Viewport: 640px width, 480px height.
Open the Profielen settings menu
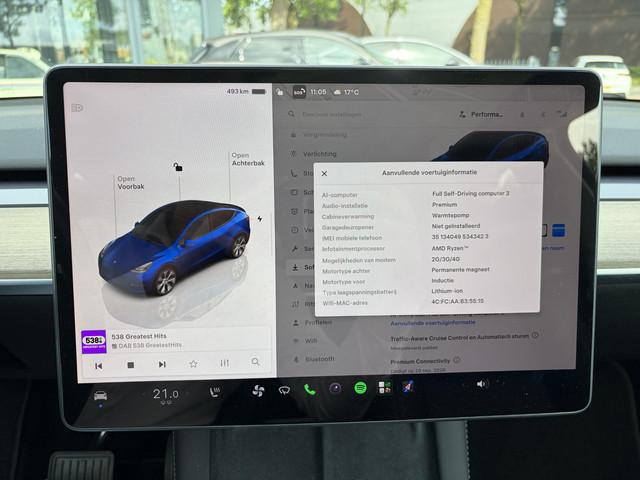(312, 322)
